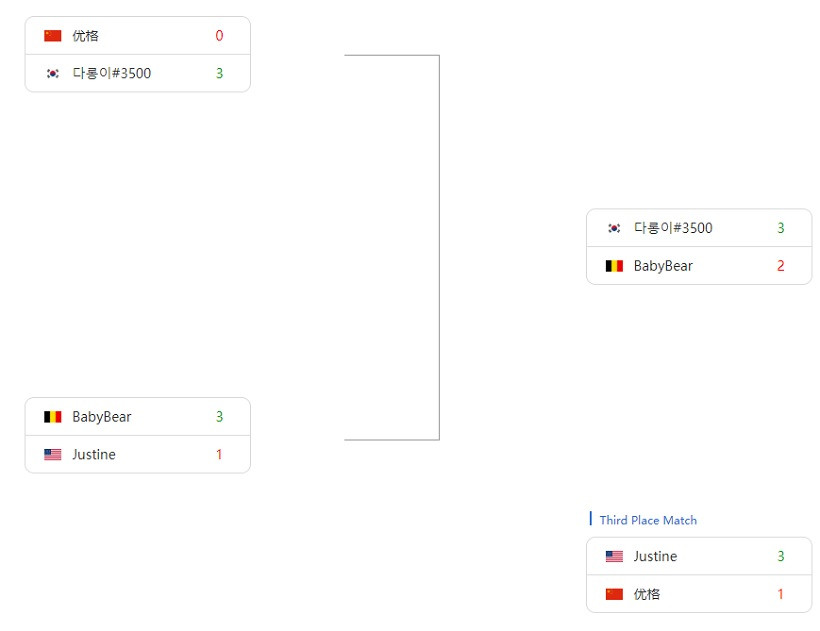
Task: Click Justine's score 3 in third place match
Action: (780, 556)
